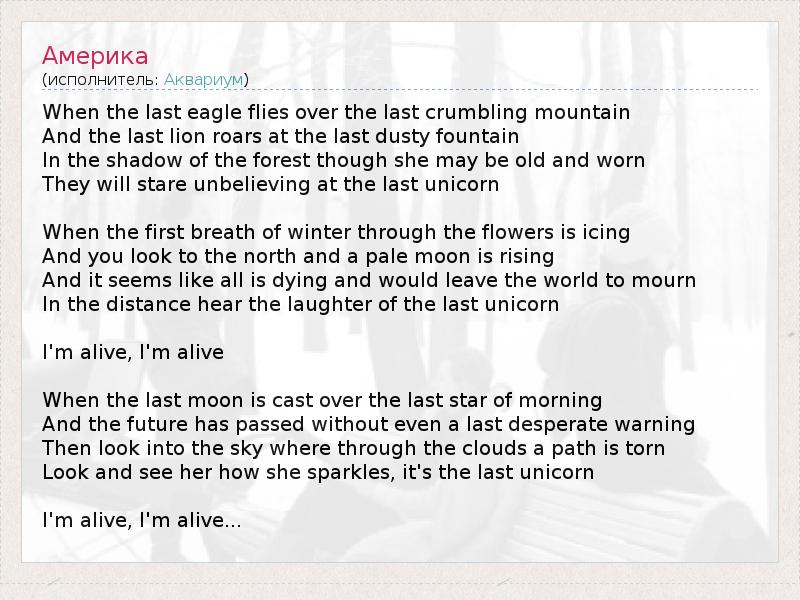Select the final 'I'm alive' line ending with ellipsis
Screen dimensions: 800x600
[141, 520]
